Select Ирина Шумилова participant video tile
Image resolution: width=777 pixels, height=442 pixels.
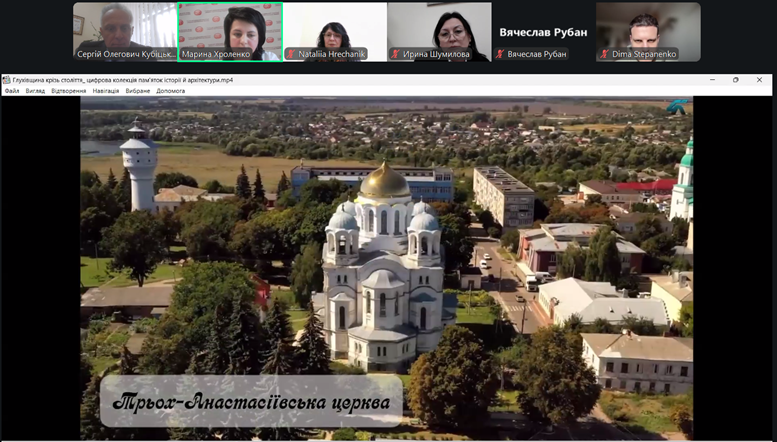(x=440, y=32)
